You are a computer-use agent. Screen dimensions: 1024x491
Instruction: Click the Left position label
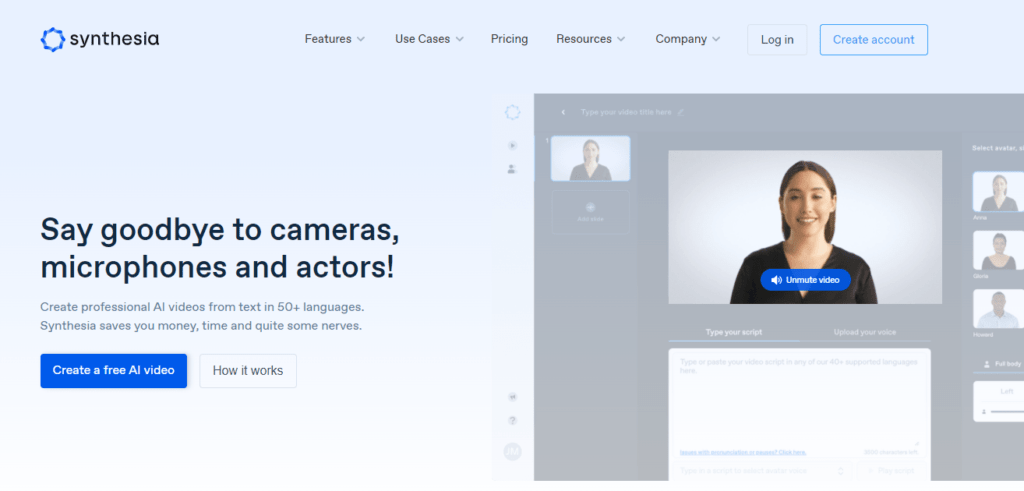1006,392
